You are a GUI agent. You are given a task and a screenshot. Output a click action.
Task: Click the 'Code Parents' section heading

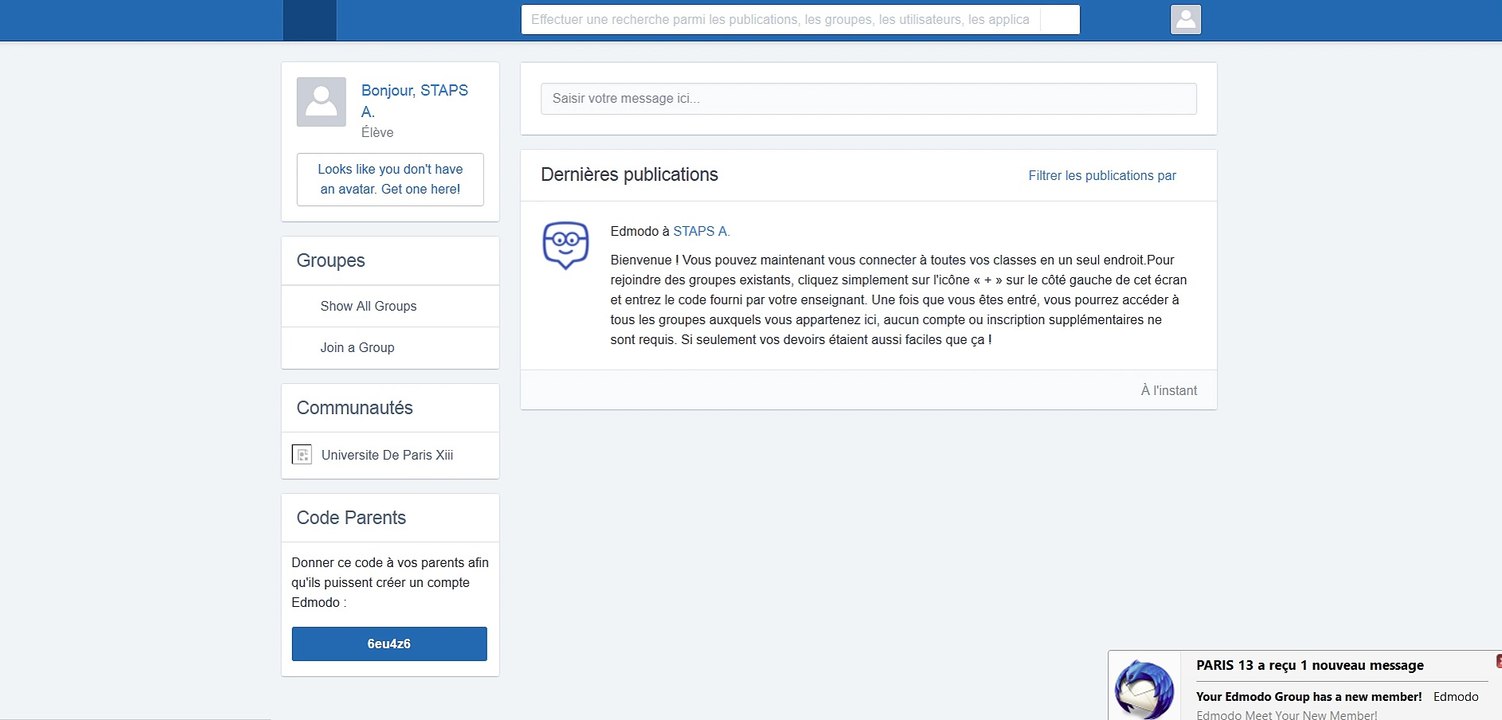coord(351,517)
